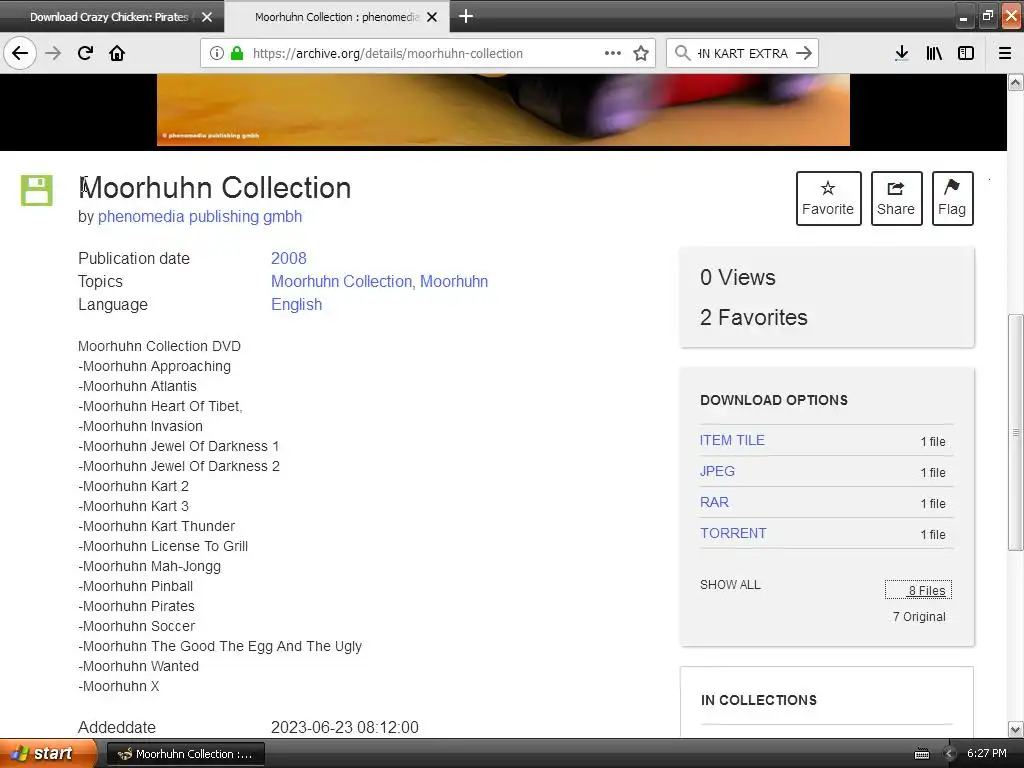Open the Library bookshelf icon

[934, 53]
